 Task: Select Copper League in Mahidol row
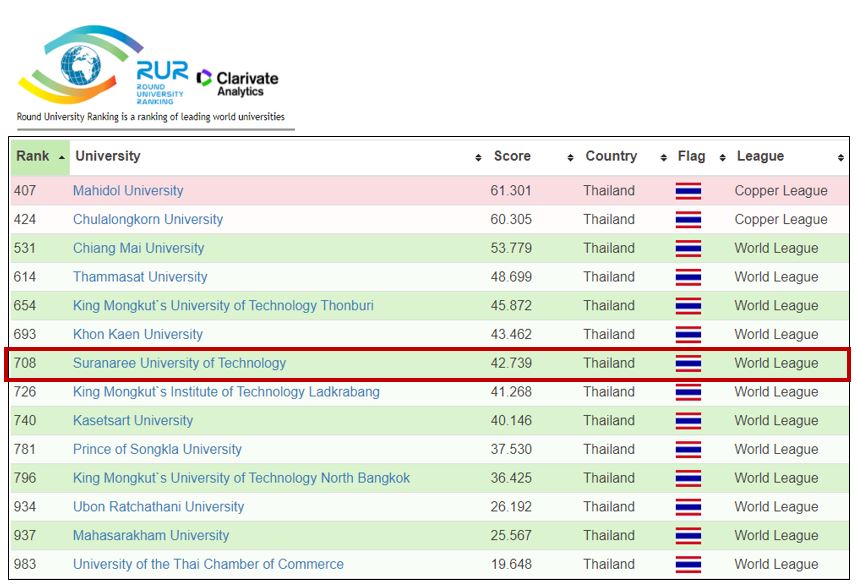click(781, 191)
